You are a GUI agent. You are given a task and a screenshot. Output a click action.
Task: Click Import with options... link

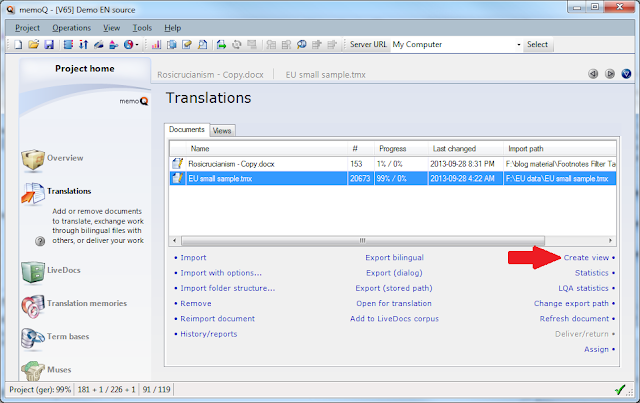click(221, 273)
